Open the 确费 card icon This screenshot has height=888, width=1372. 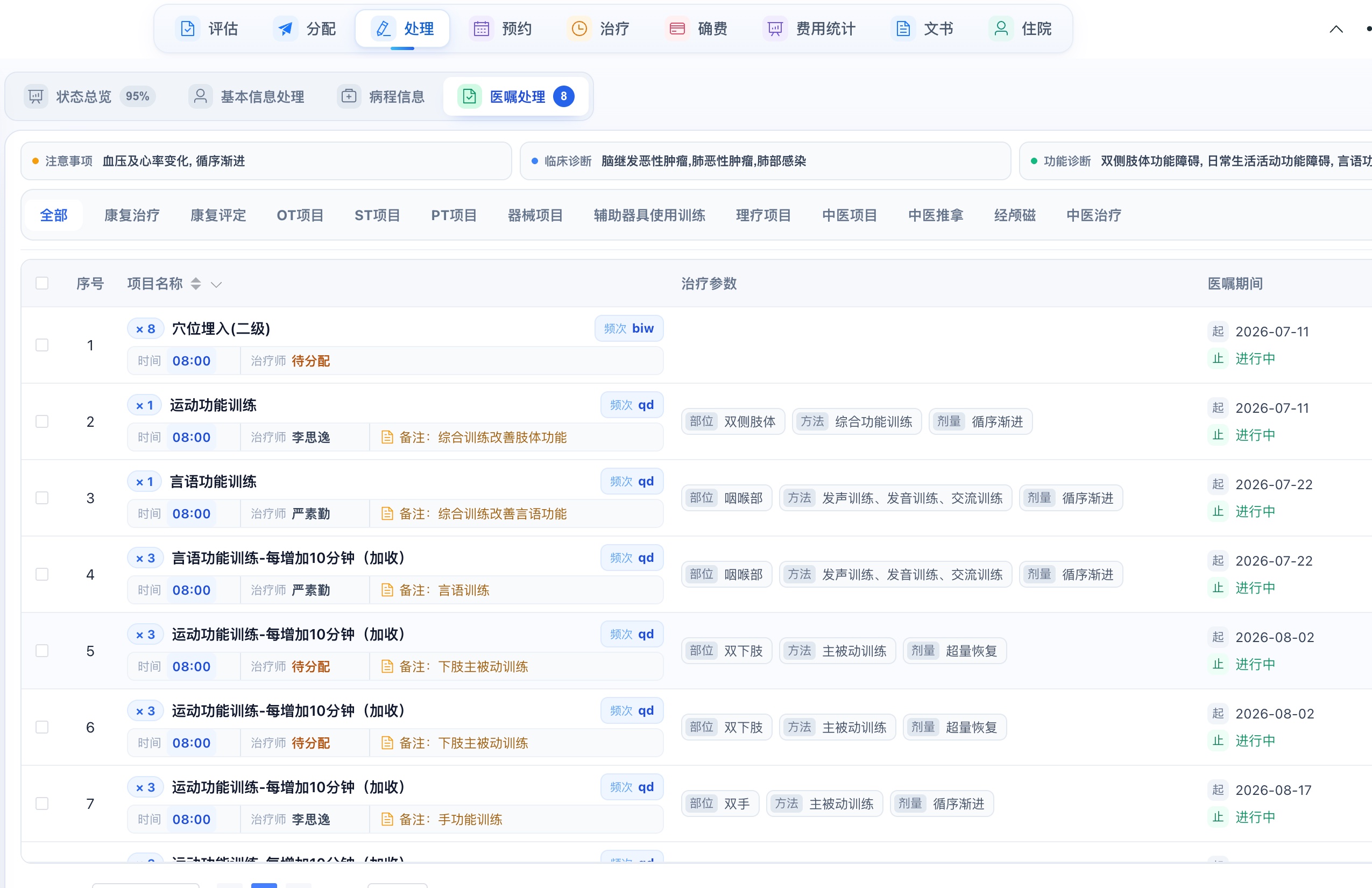coord(677,28)
